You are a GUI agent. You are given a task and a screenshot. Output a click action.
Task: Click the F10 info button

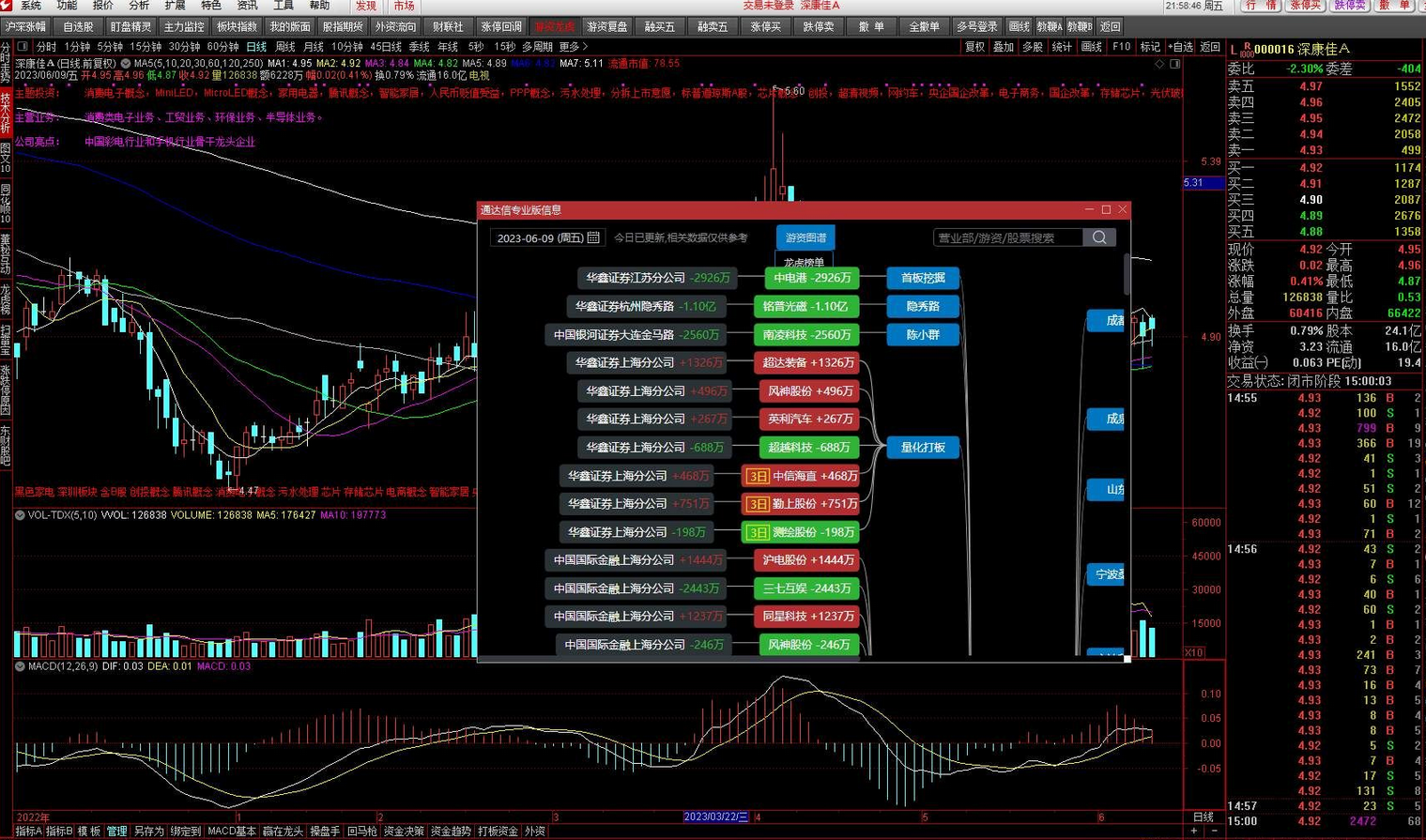pyautogui.click(x=1122, y=46)
